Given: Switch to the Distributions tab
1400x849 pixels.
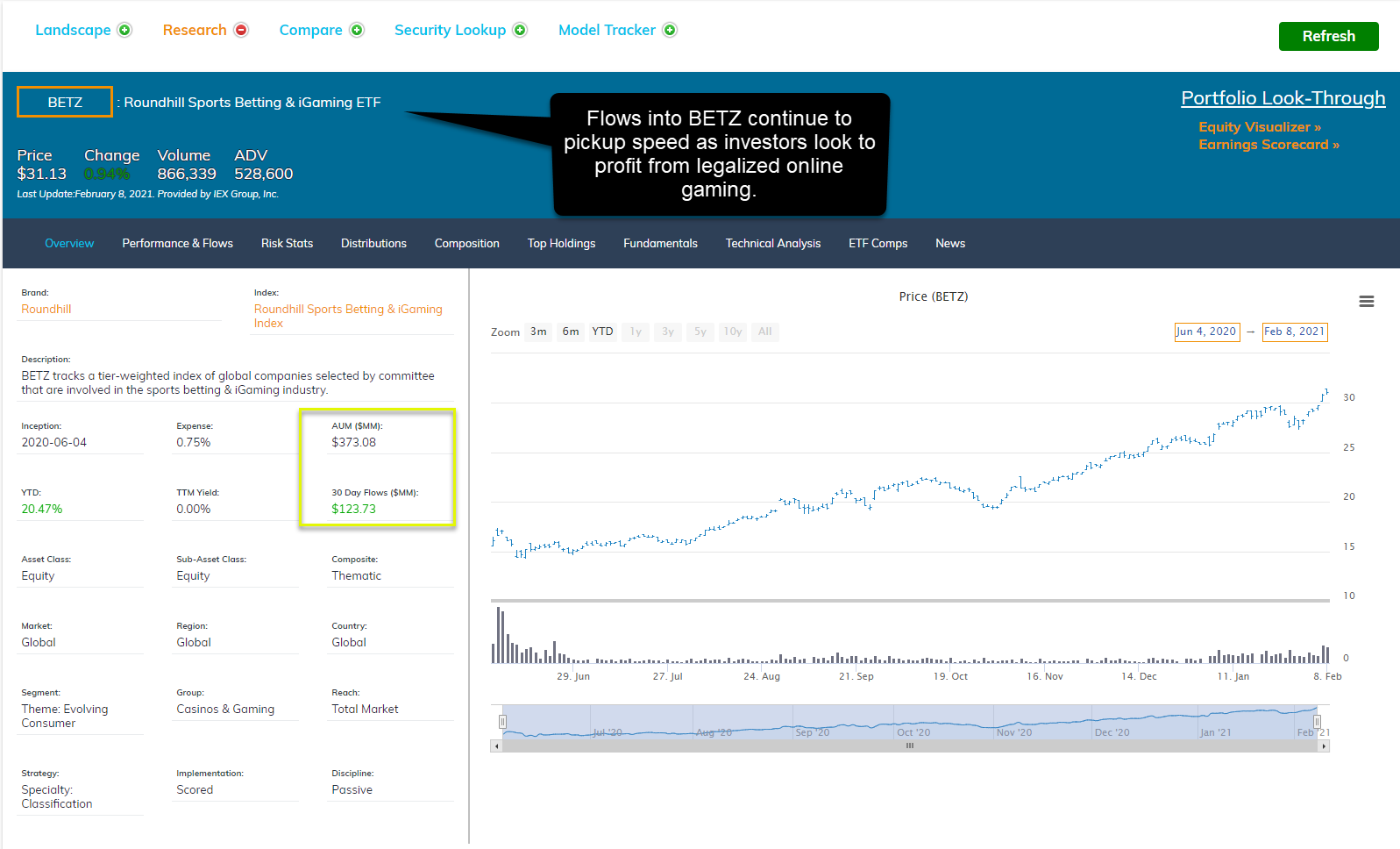Looking at the screenshot, I should [x=373, y=244].
